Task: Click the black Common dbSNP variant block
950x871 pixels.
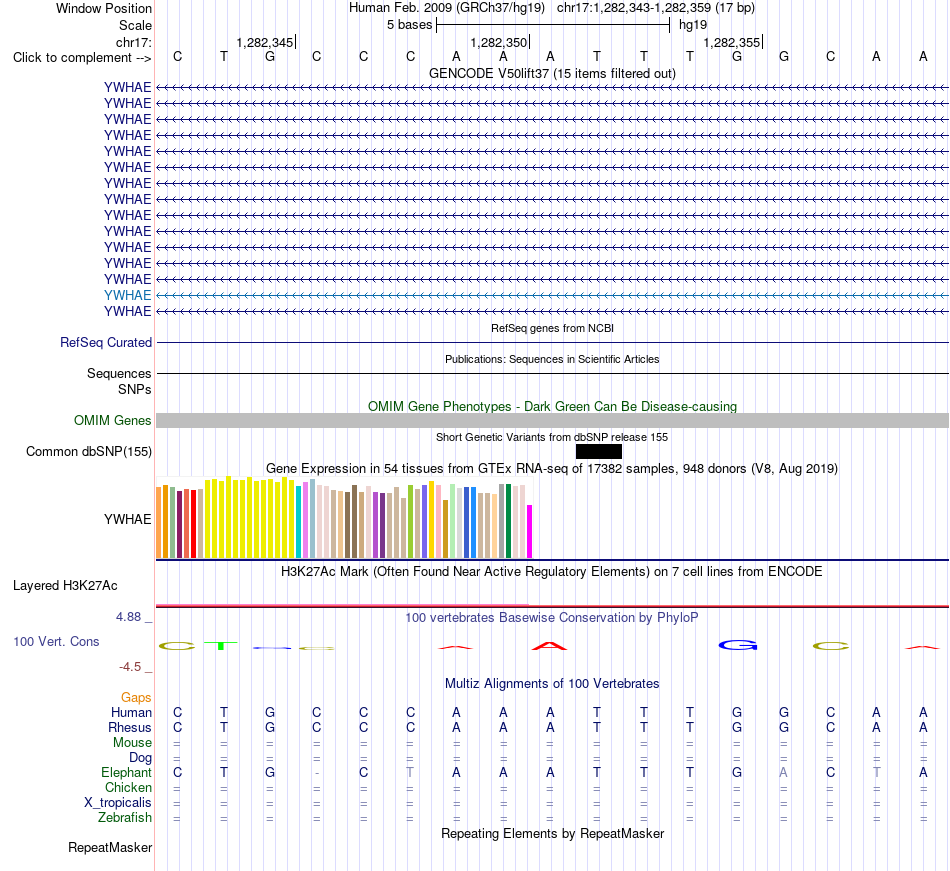Action: click(x=599, y=451)
